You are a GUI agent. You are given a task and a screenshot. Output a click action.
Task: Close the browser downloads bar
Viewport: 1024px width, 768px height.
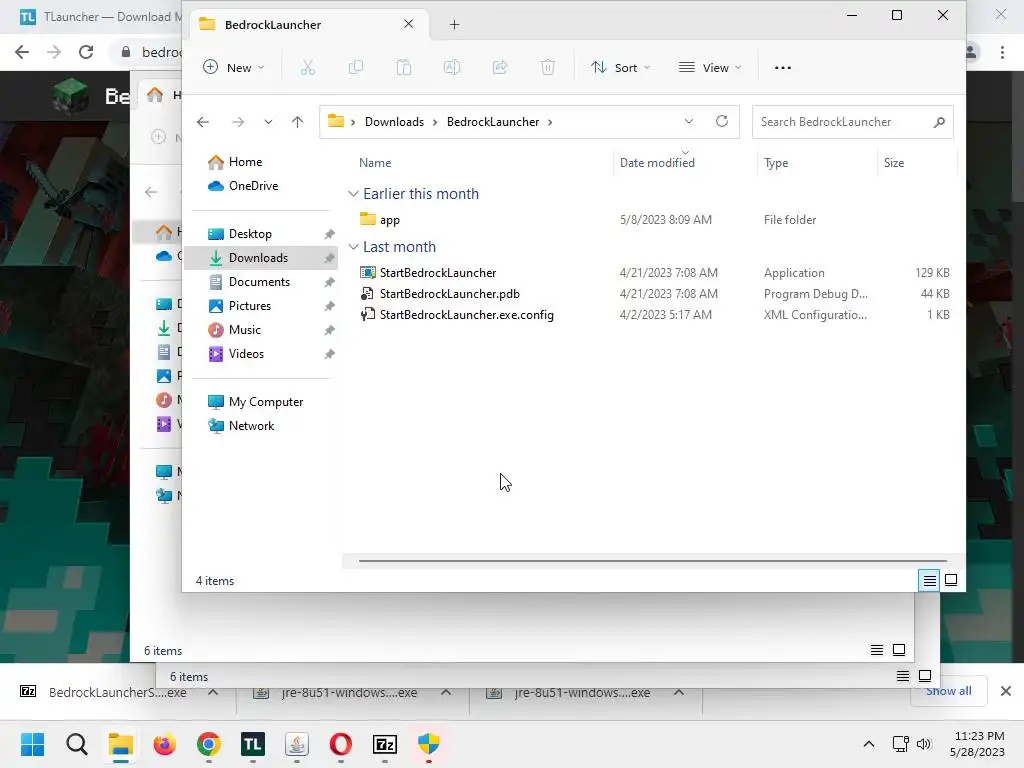point(1006,691)
